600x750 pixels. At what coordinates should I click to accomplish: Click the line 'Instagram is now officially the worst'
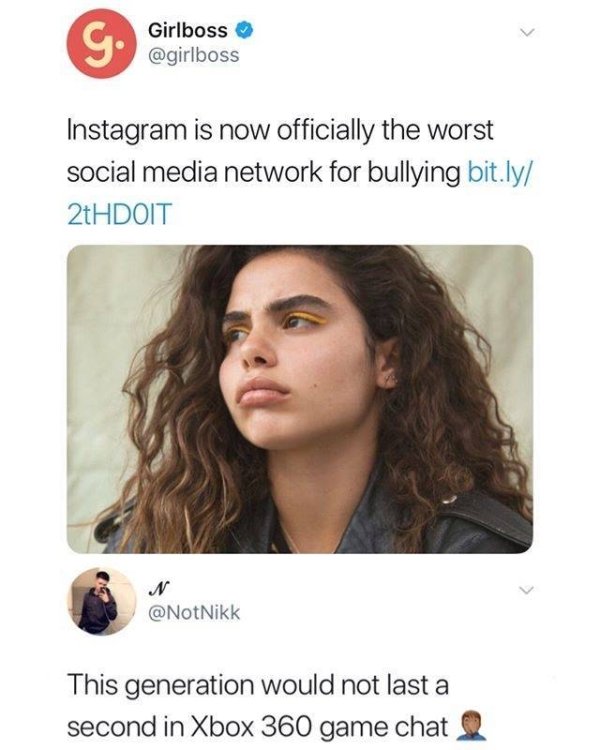(x=280, y=130)
